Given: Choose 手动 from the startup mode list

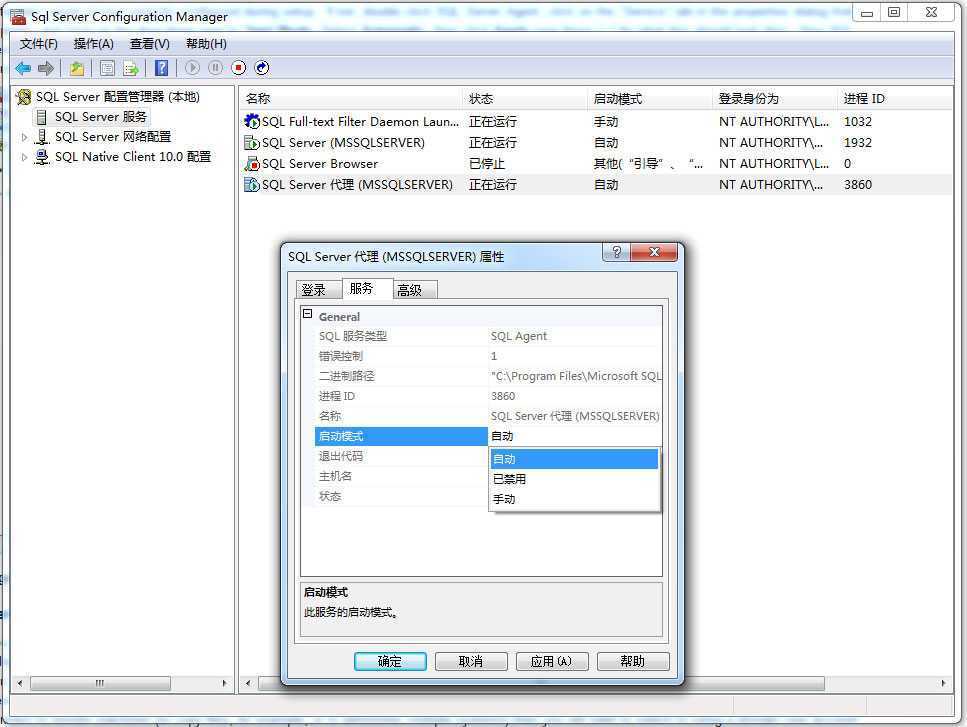Looking at the screenshot, I should click(574, 499).
